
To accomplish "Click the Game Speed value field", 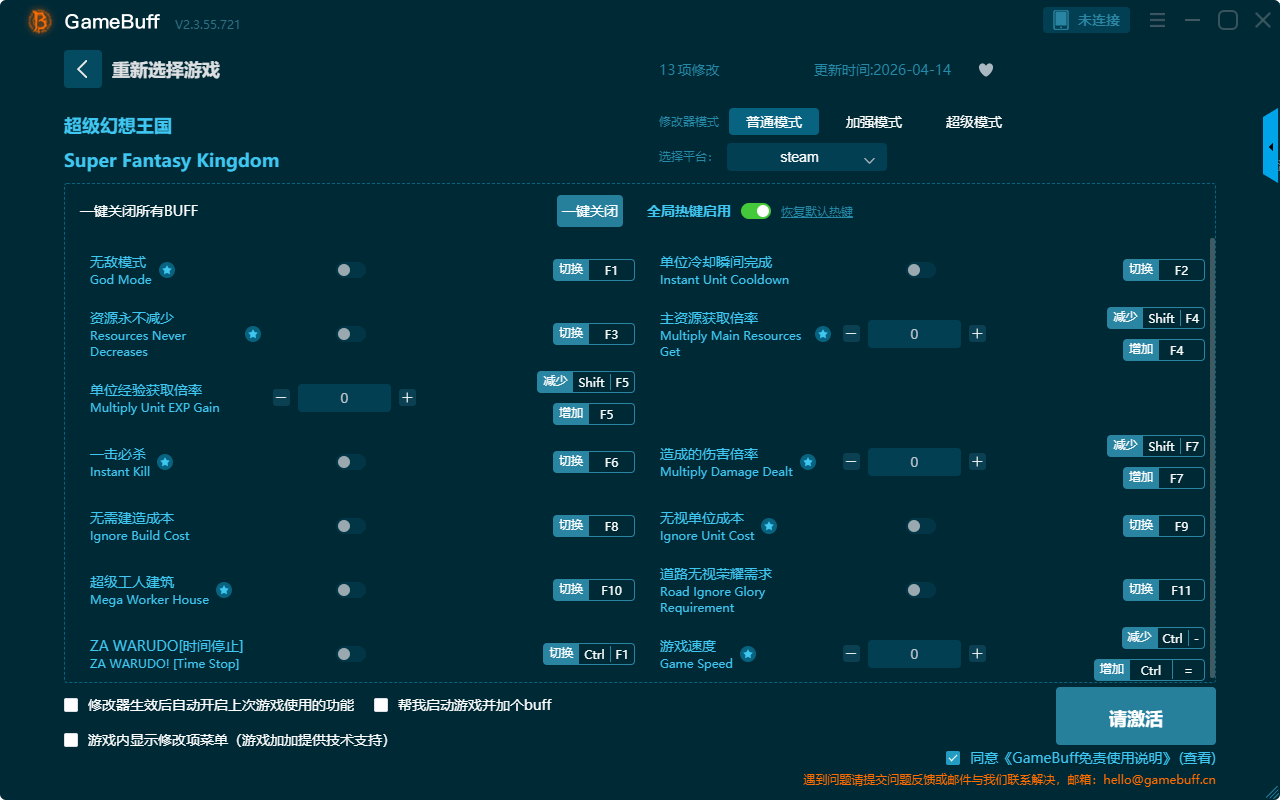I will [x=914, y=654].
